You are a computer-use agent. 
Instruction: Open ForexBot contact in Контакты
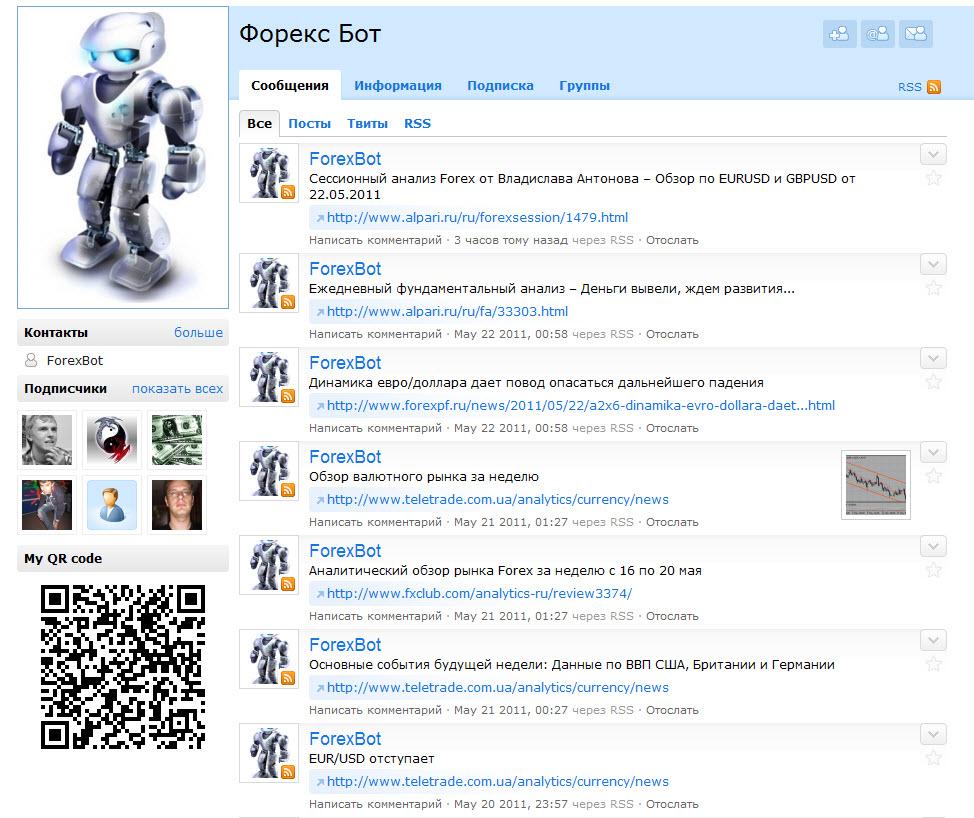[75, 360]
